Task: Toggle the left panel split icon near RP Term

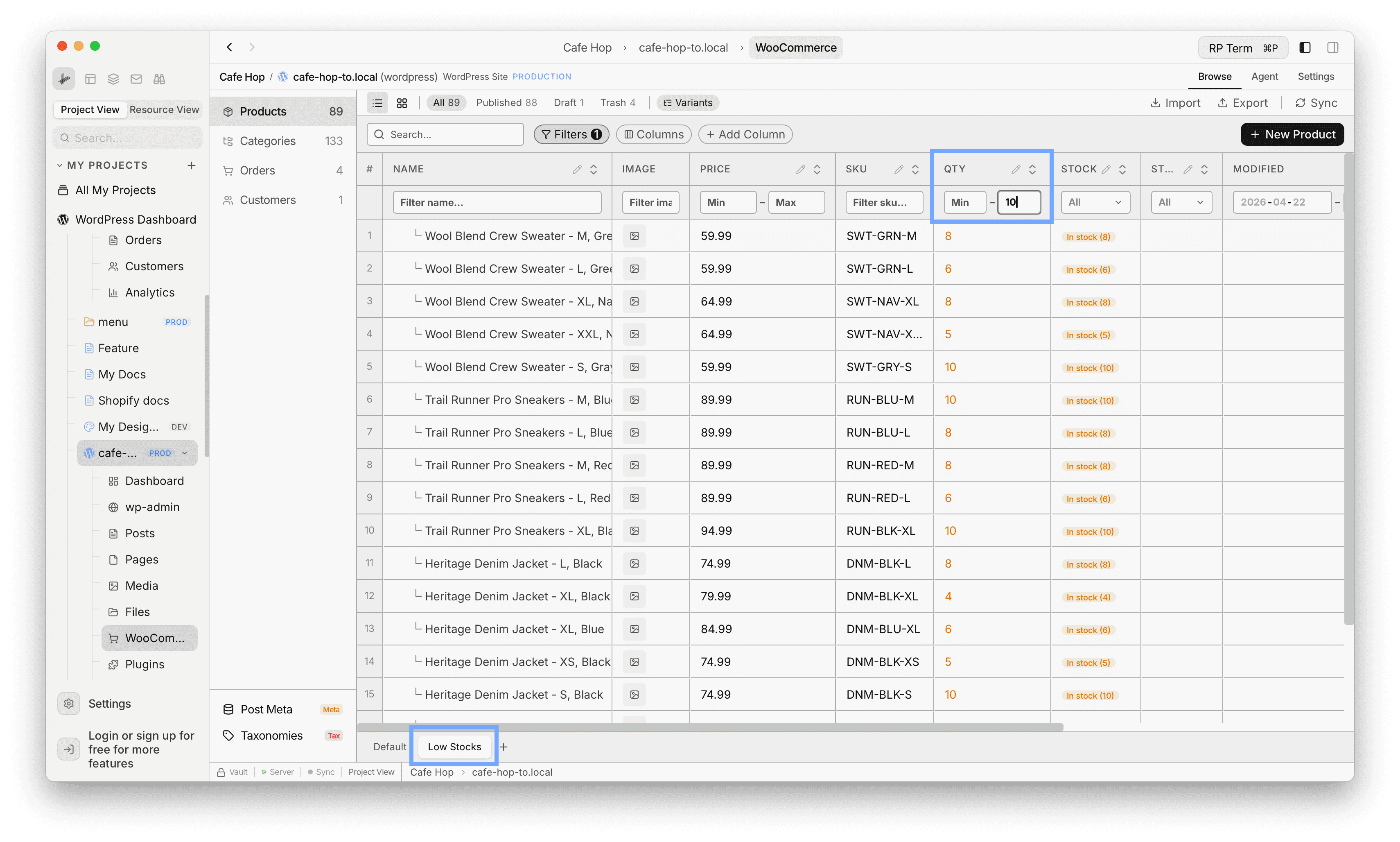Action: (1305, 47)
